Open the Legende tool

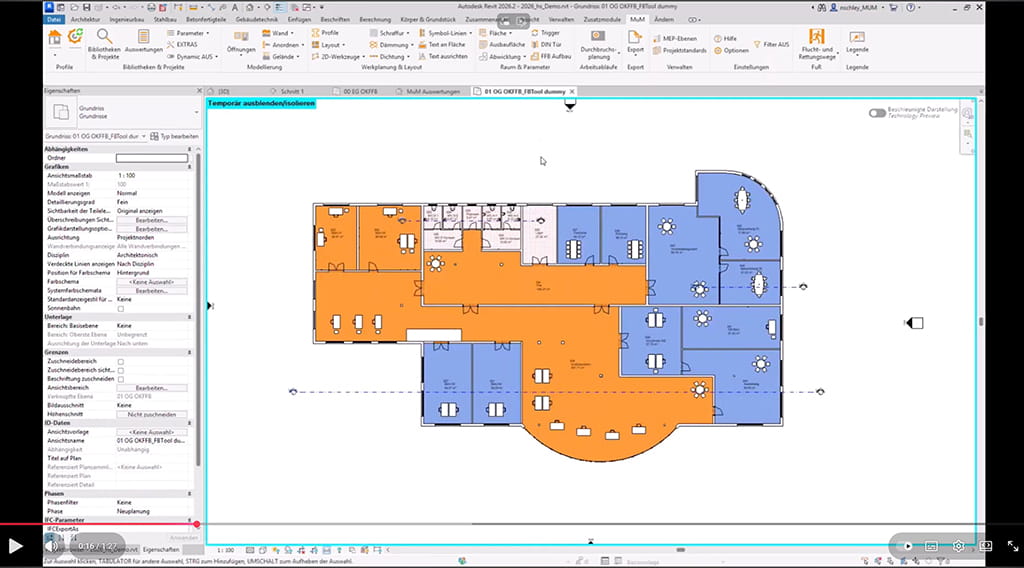point(857,42)
